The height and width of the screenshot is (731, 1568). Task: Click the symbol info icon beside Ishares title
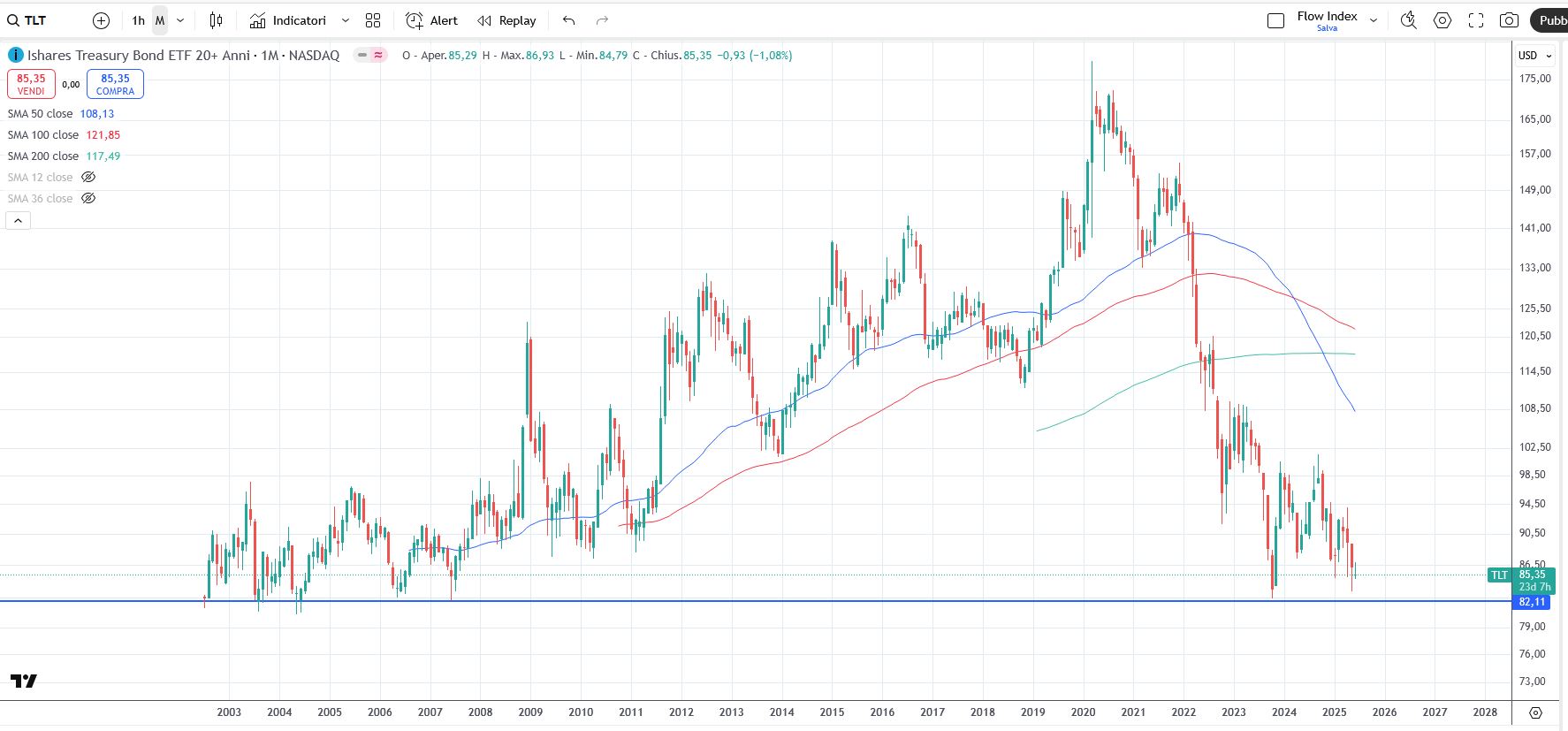point(15,55)
